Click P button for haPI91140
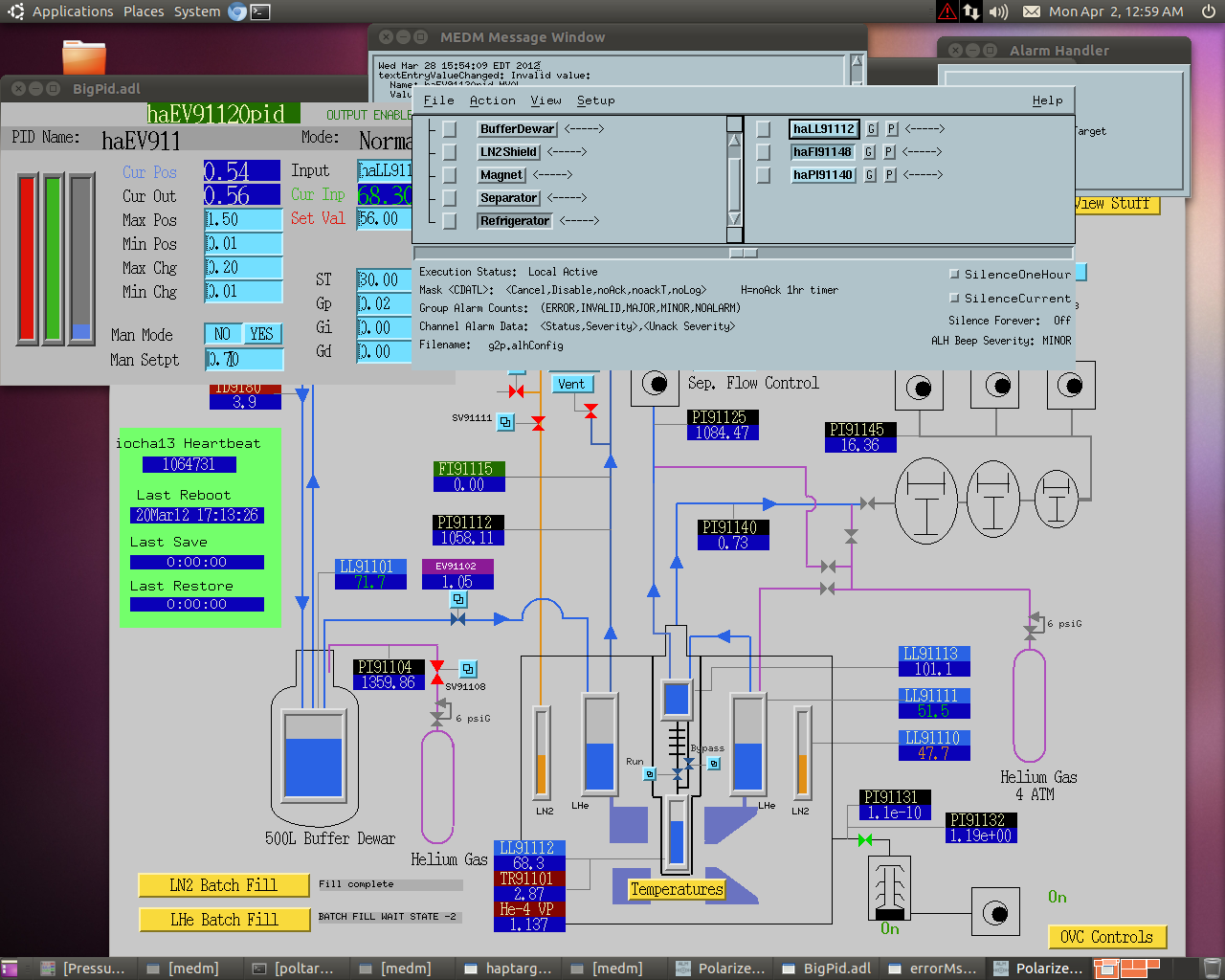Image resolution: width=1225 pixels, height=980 pixels. 889,174
